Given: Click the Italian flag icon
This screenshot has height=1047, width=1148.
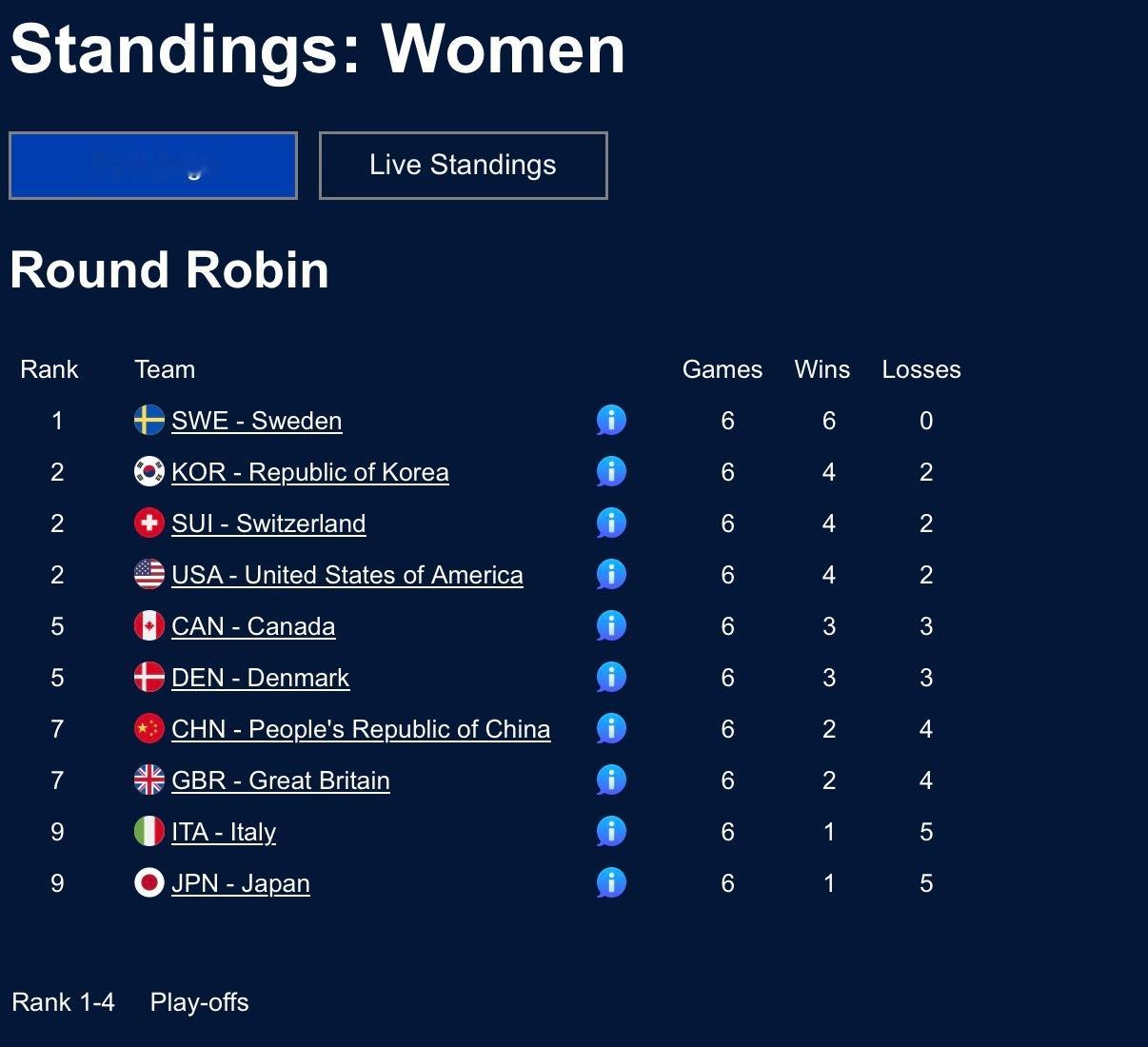Looking at the screenshot, I should (149, 831).
